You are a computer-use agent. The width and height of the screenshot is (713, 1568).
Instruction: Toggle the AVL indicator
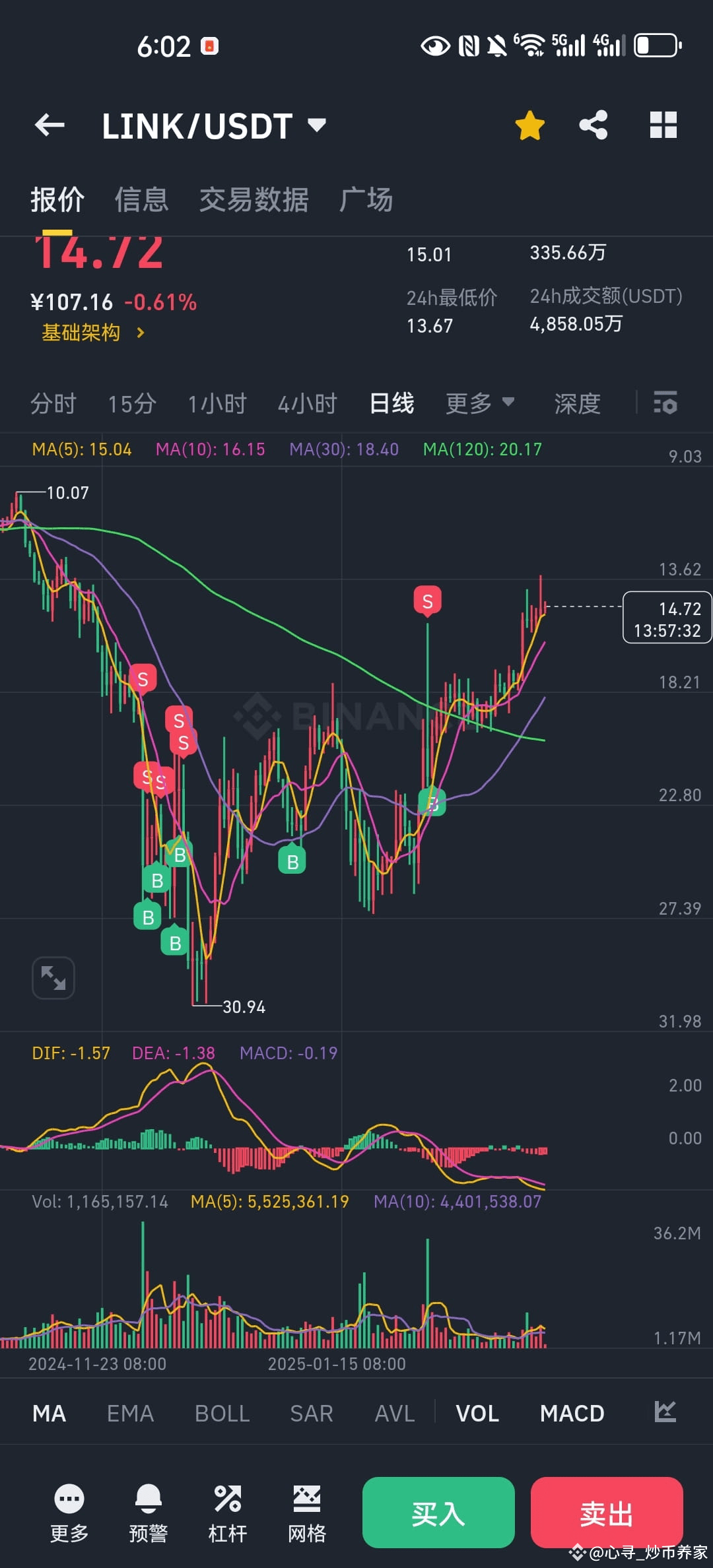[395, 1414]
